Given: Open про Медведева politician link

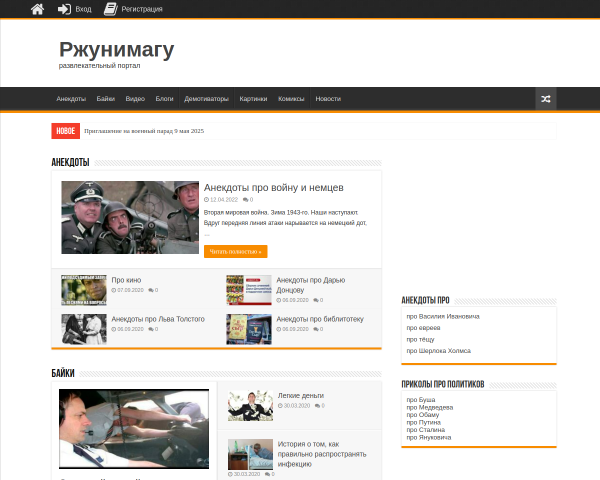Looking at the screenshot, I should (430, 407).
